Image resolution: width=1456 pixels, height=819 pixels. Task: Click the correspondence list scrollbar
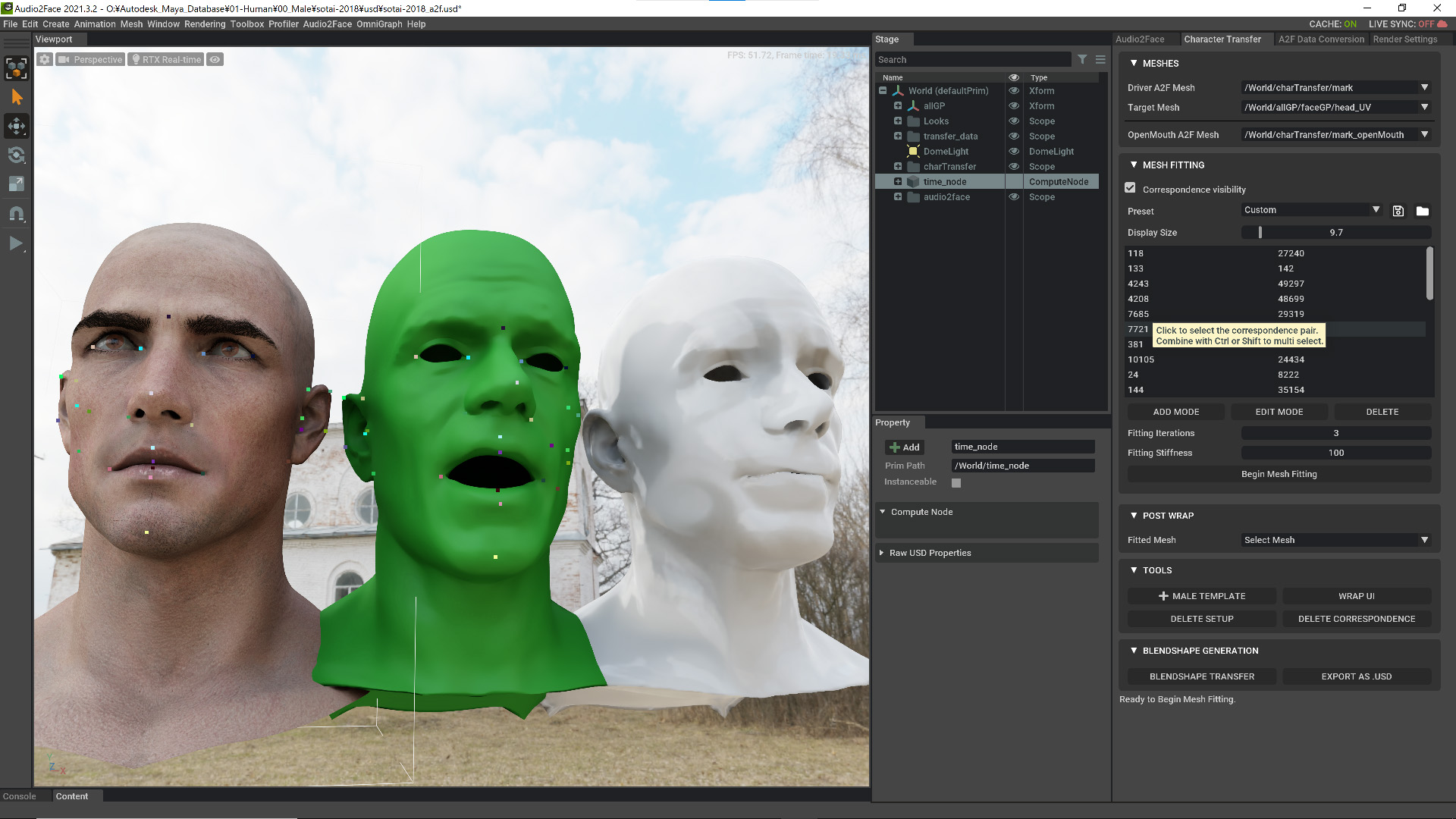(1429, 273)
